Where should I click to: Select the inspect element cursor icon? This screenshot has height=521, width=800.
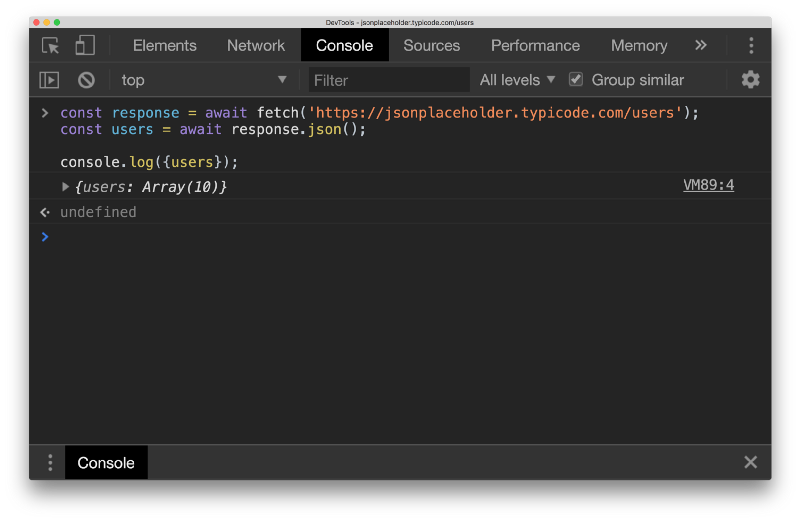tap(50, 45)
